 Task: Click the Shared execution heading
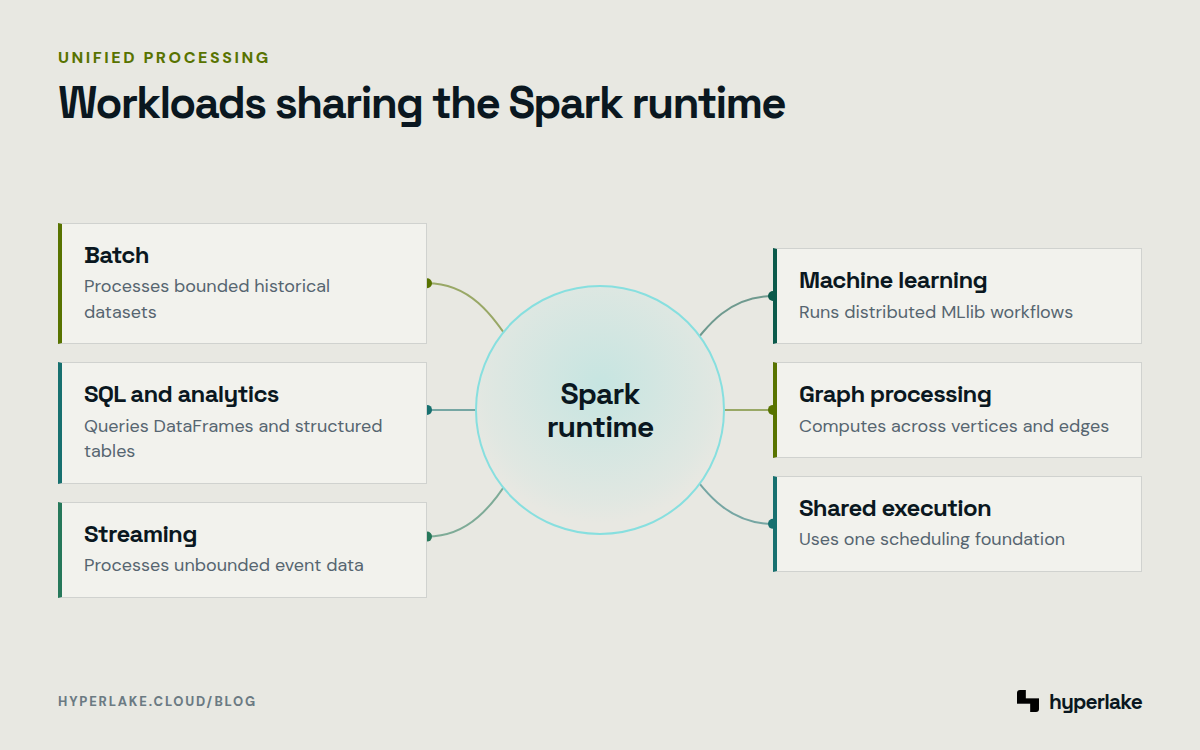click(895, 508)
